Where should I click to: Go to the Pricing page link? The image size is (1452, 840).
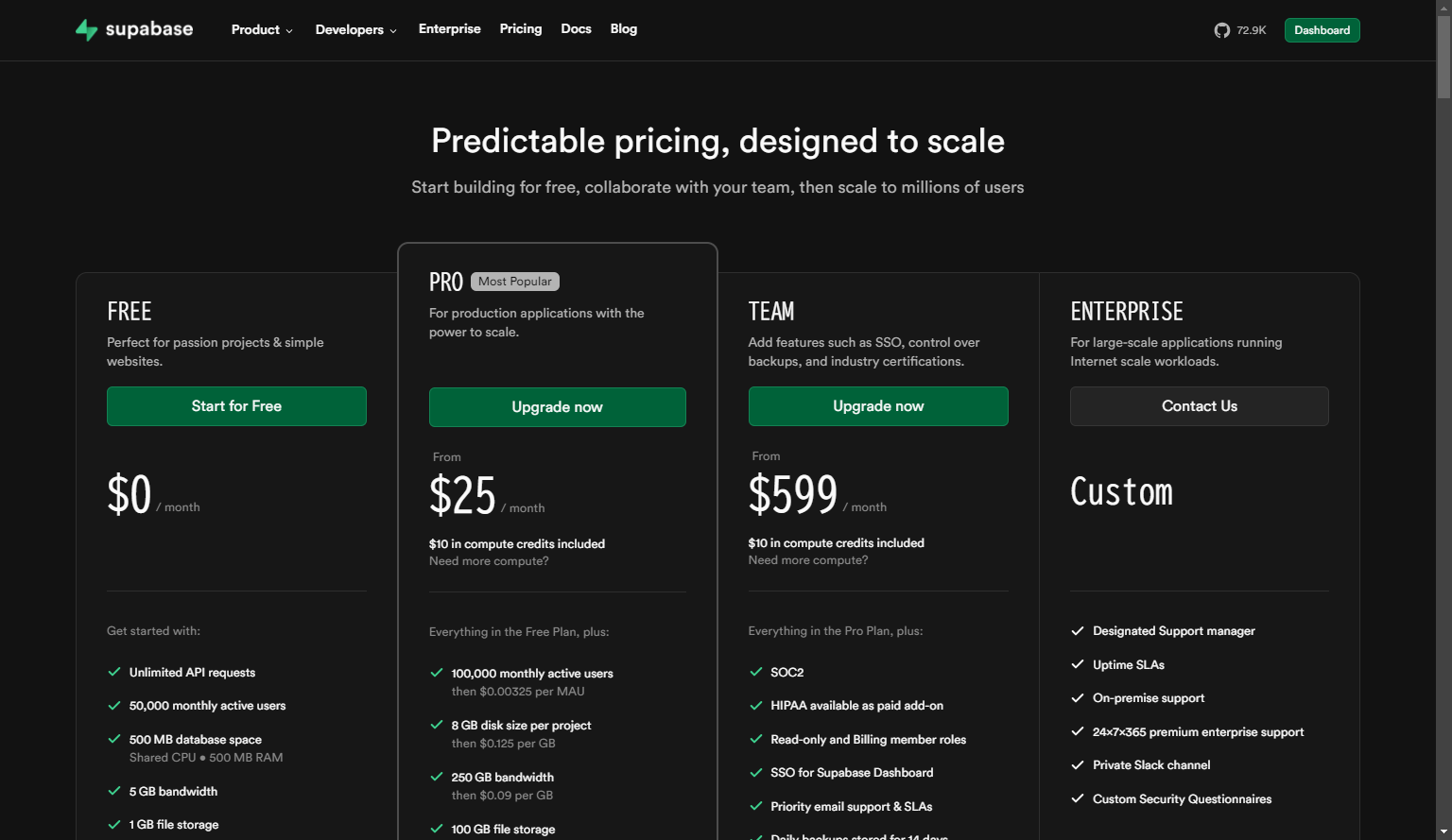pos(521,29)
